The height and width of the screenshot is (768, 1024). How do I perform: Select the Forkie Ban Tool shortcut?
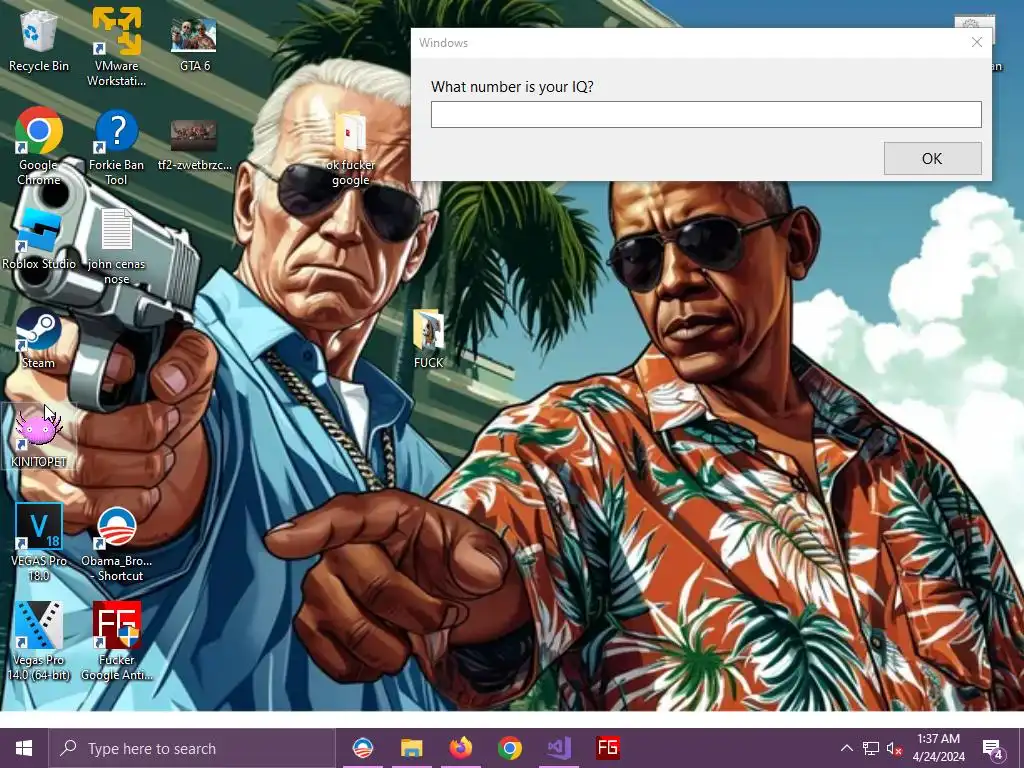pyautogui.click(x=116, y=146)
